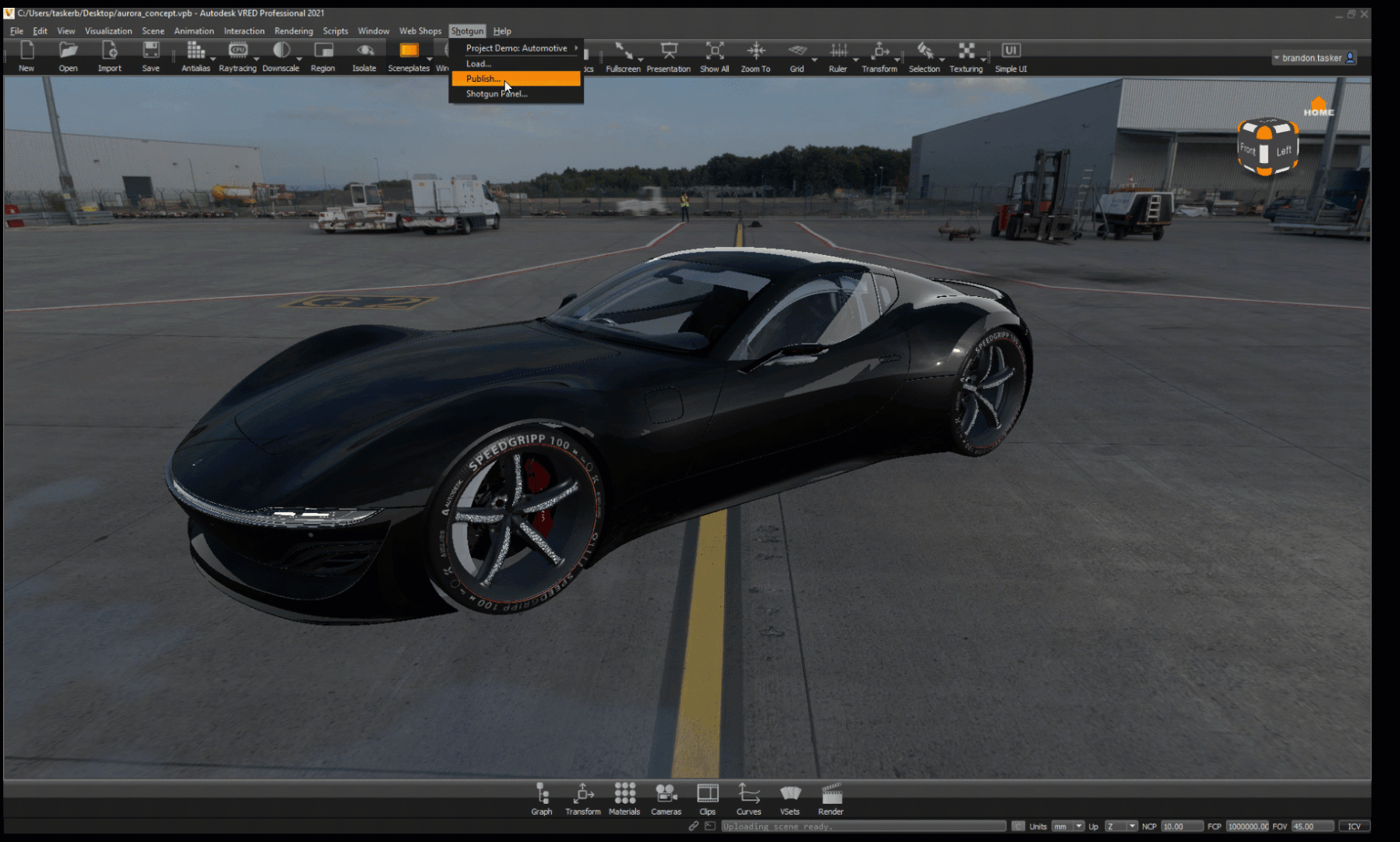The image size is (1400, 842).
Task: Select Publish from the Shotgun menu
Action: pyautogui.click(x=483, y=78)
